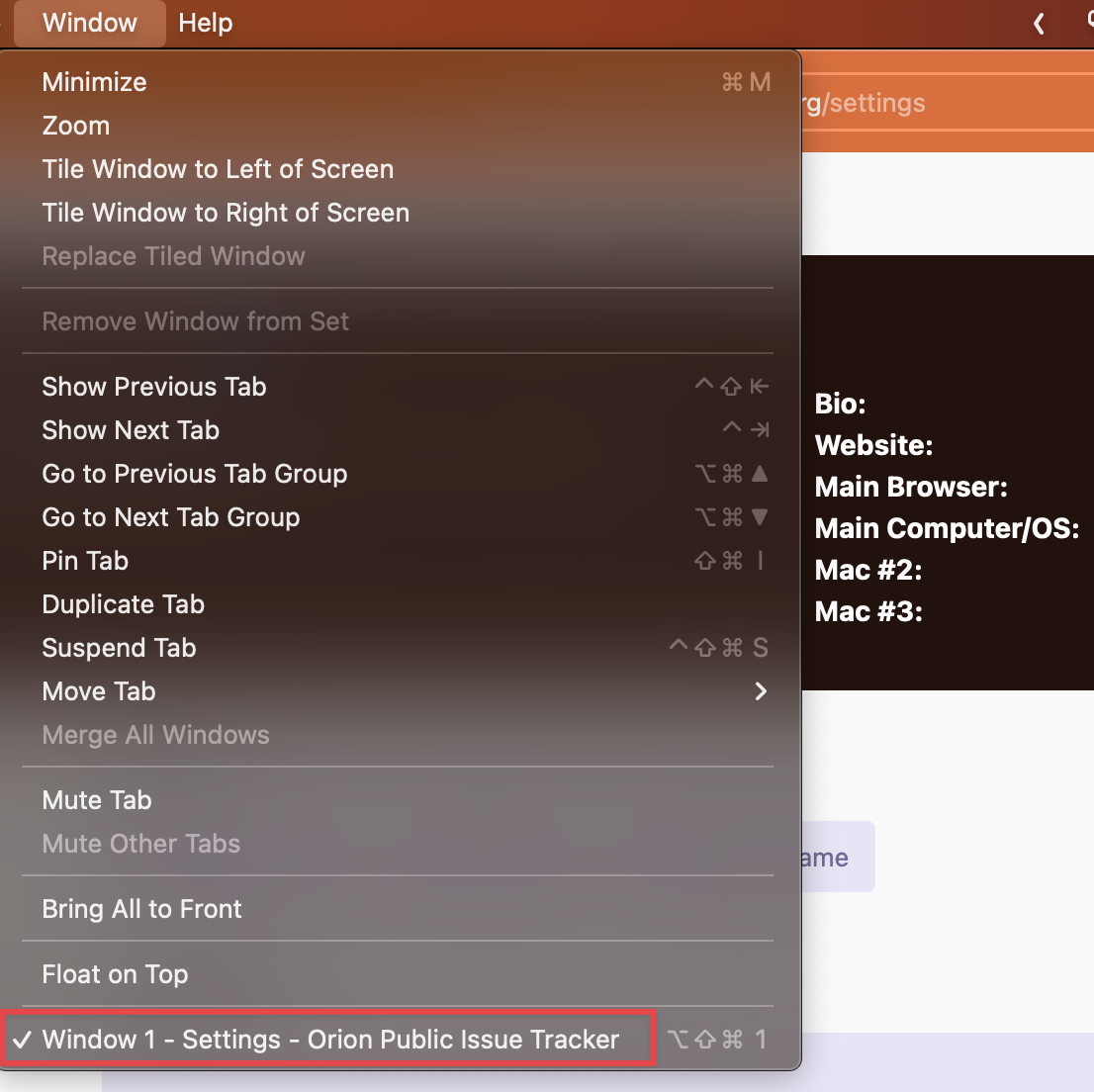Click the left chevron icon in menu bar
1094x1092 pixels.
[x=1039, y=24]
